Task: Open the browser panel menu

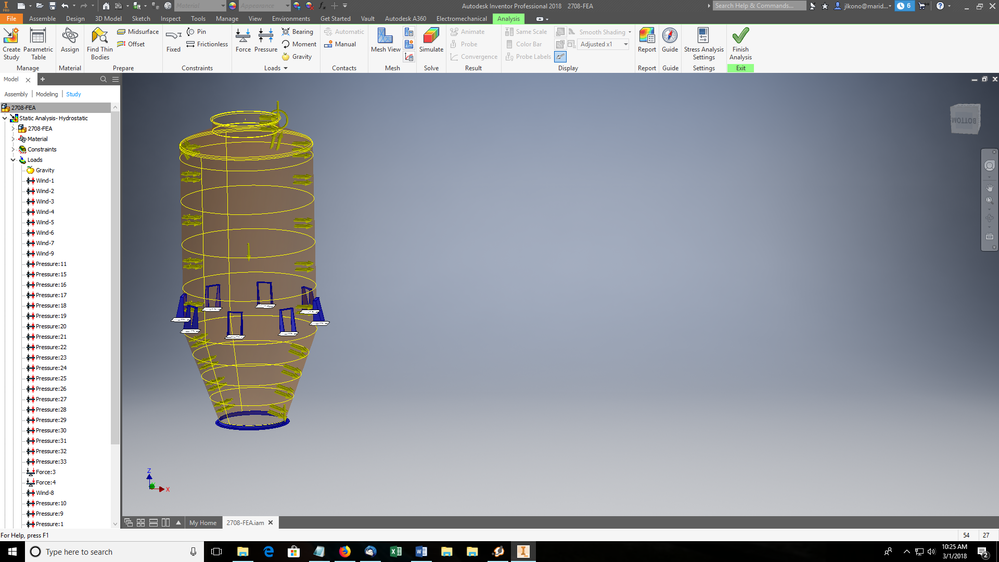Action: coord(115,79)
